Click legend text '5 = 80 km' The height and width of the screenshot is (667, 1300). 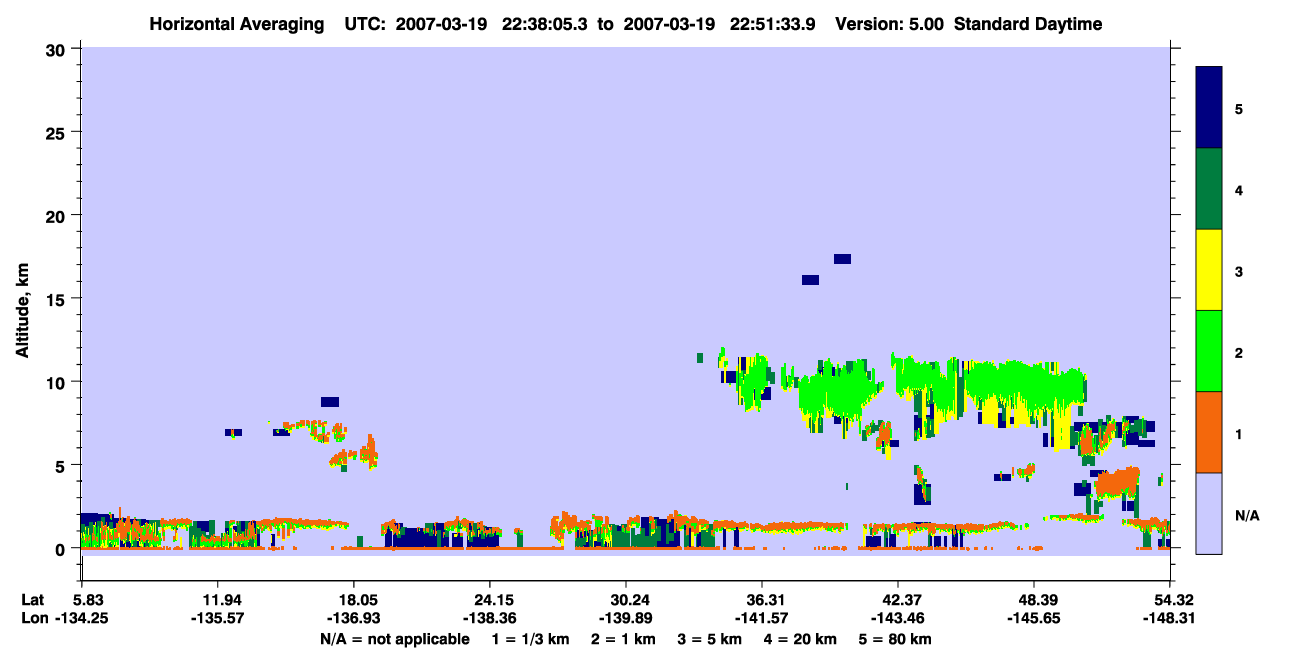893,639
